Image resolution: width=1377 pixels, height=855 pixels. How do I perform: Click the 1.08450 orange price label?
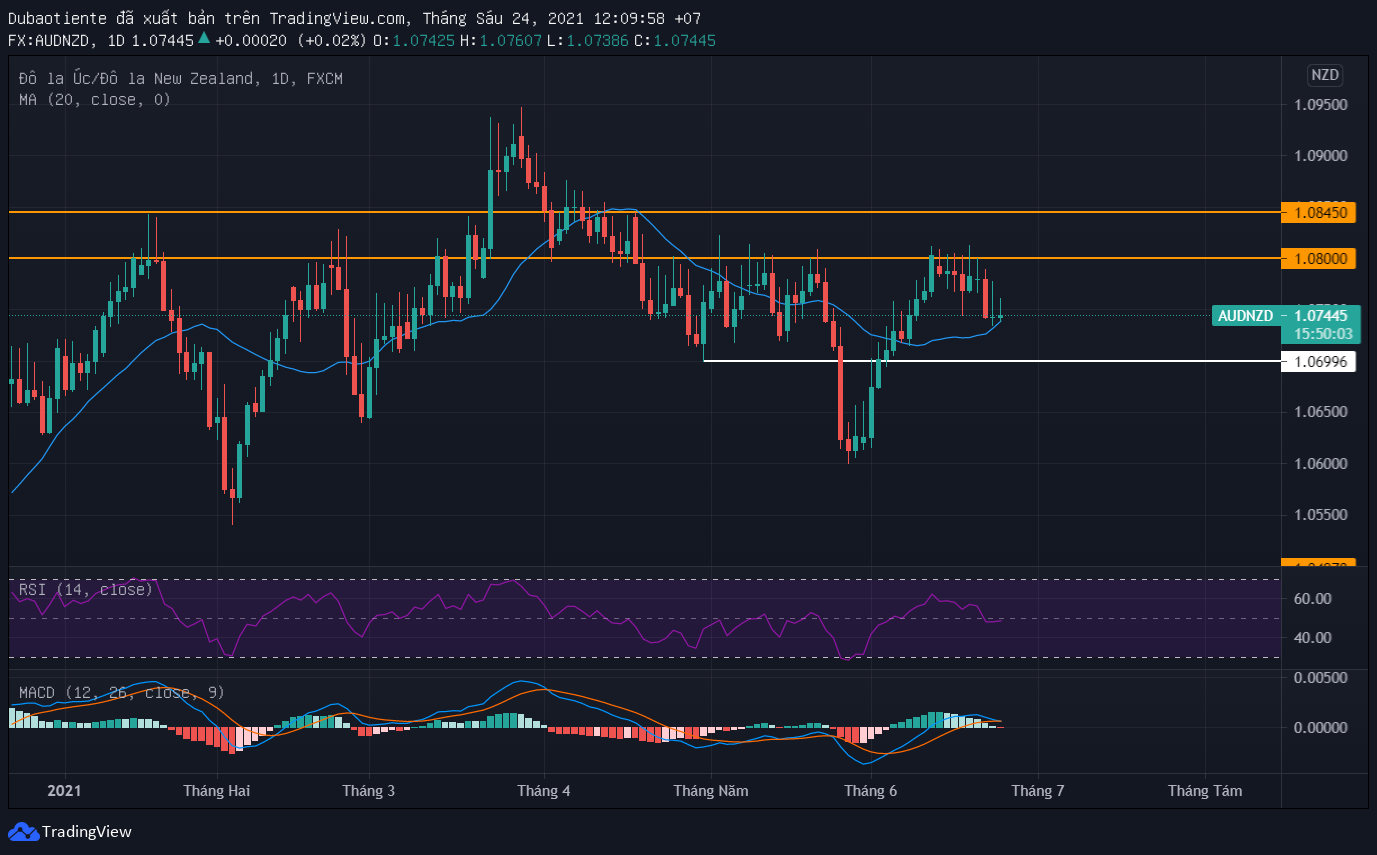pos(1319,212)
